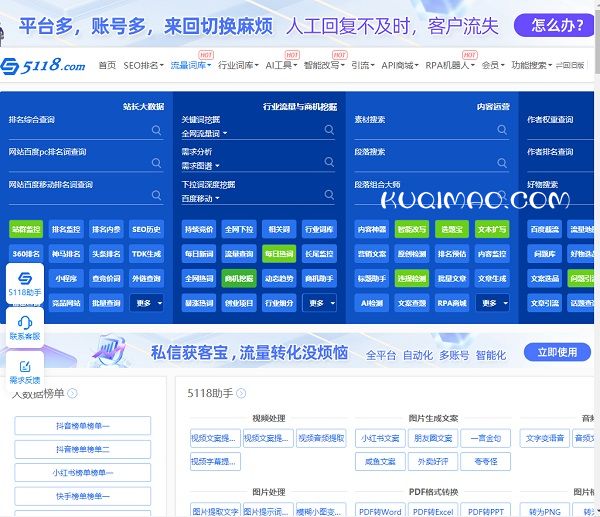Select 抖音榜单榜单一 in ranking list
600x517 pixels.
tap(83, 426)
